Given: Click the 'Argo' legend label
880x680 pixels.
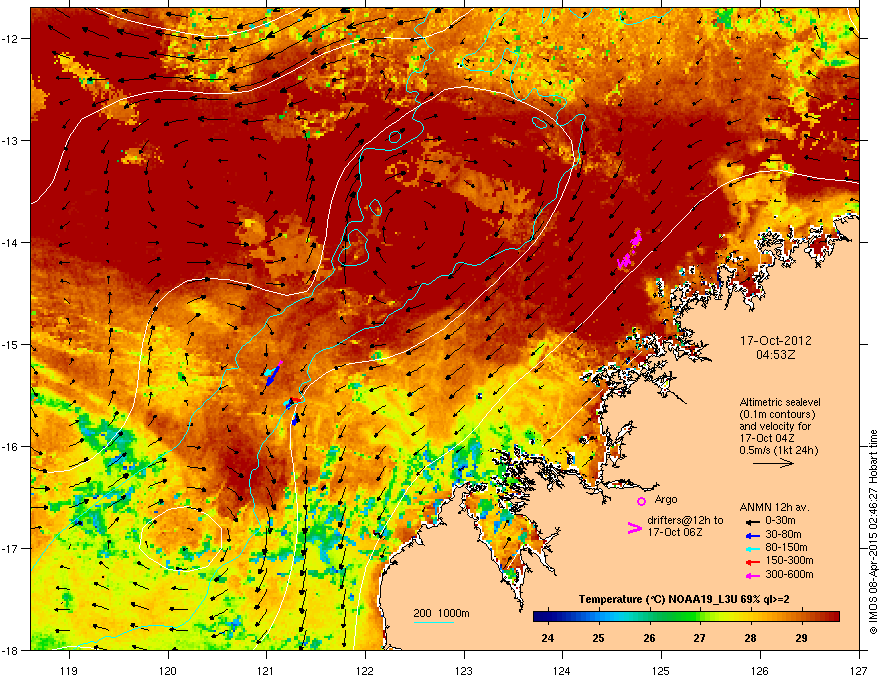Looking at the screenshot, I should pyautogui.click(x=666, y=499).
